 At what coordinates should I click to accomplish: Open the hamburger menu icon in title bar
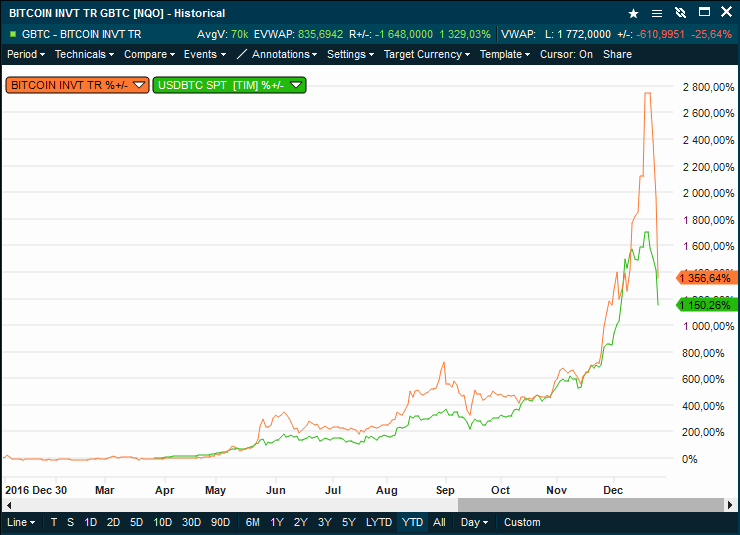click(657, 14)
